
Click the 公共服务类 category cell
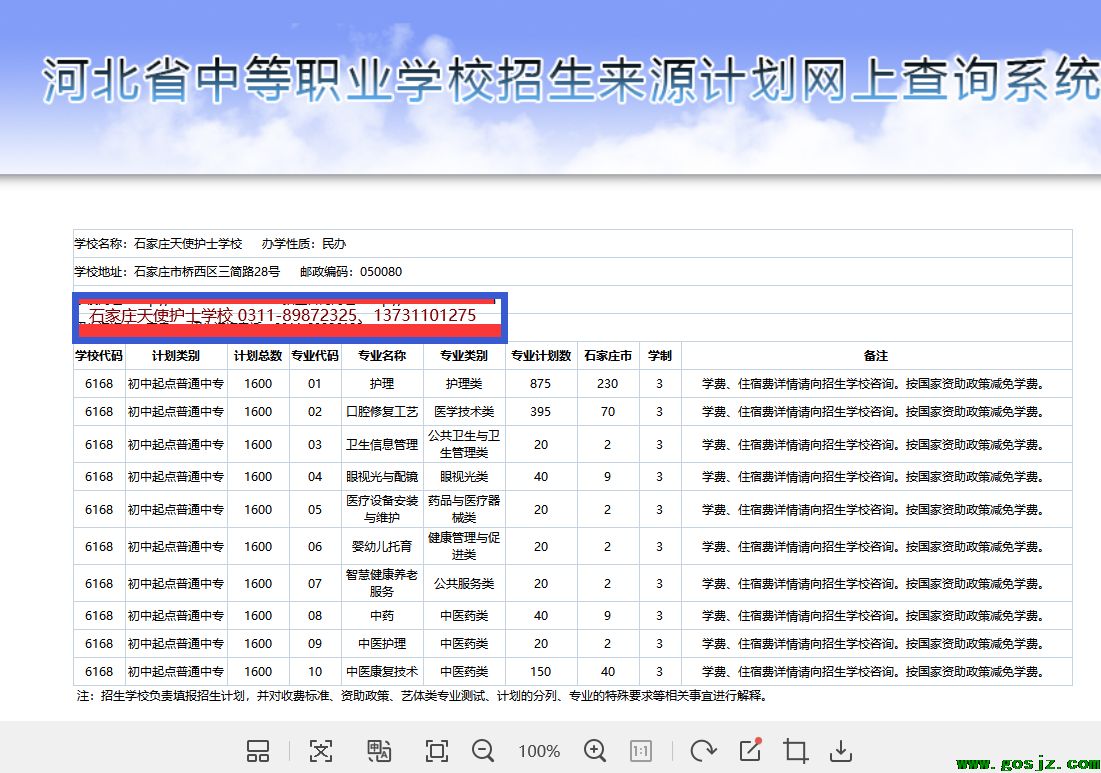pos(463,583)
